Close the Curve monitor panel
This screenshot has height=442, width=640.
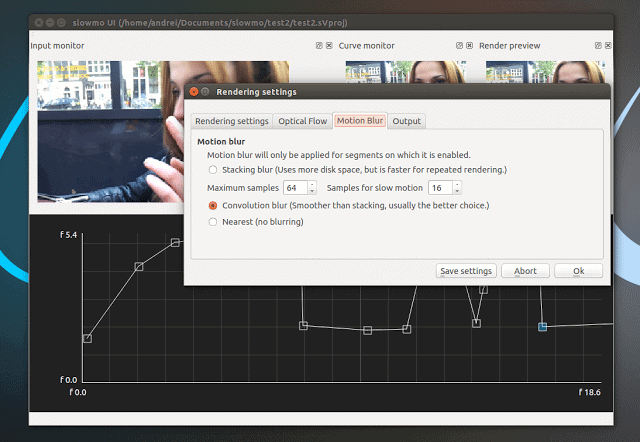469,45
